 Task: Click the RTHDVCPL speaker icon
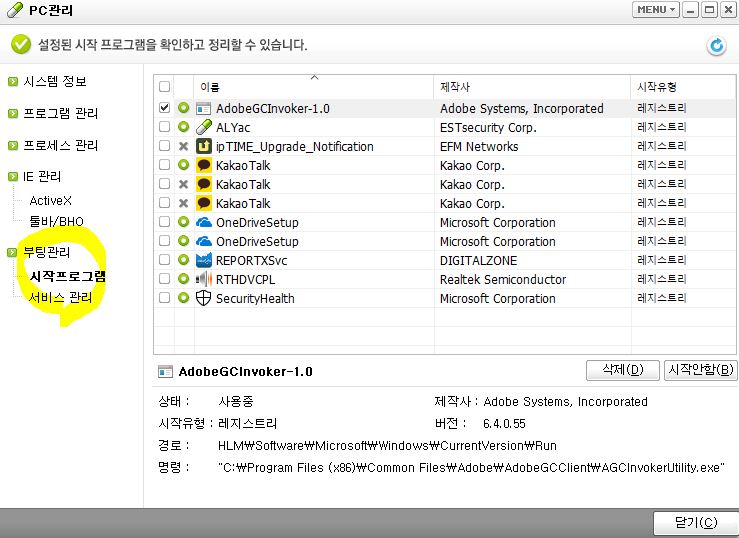point(204,279)
